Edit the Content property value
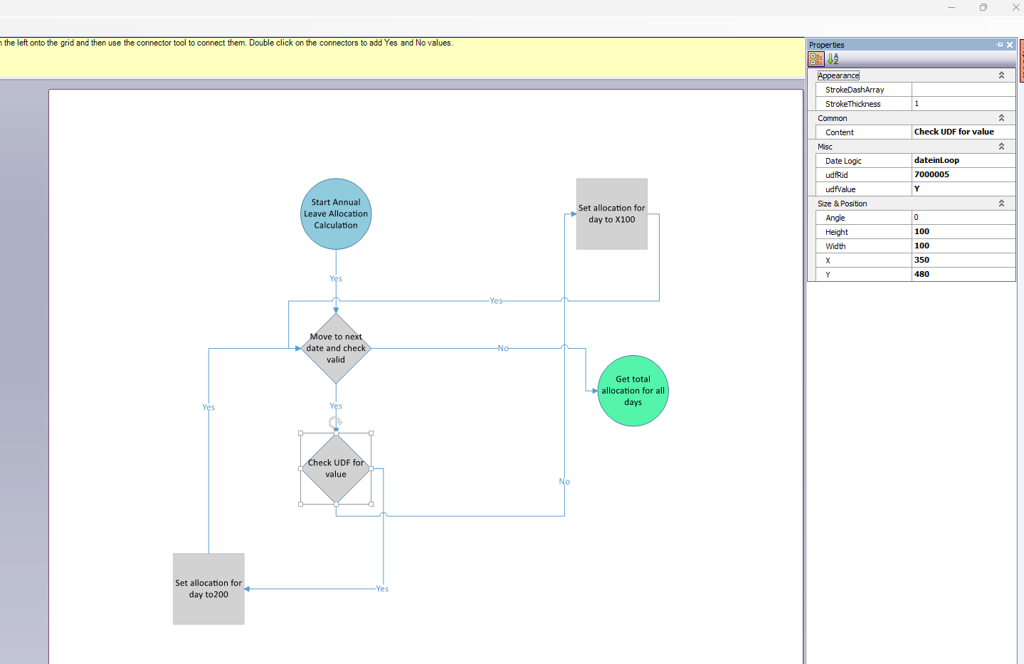Image resolution: width=1024 pixels, height=664 pixels. pos(962,132)
